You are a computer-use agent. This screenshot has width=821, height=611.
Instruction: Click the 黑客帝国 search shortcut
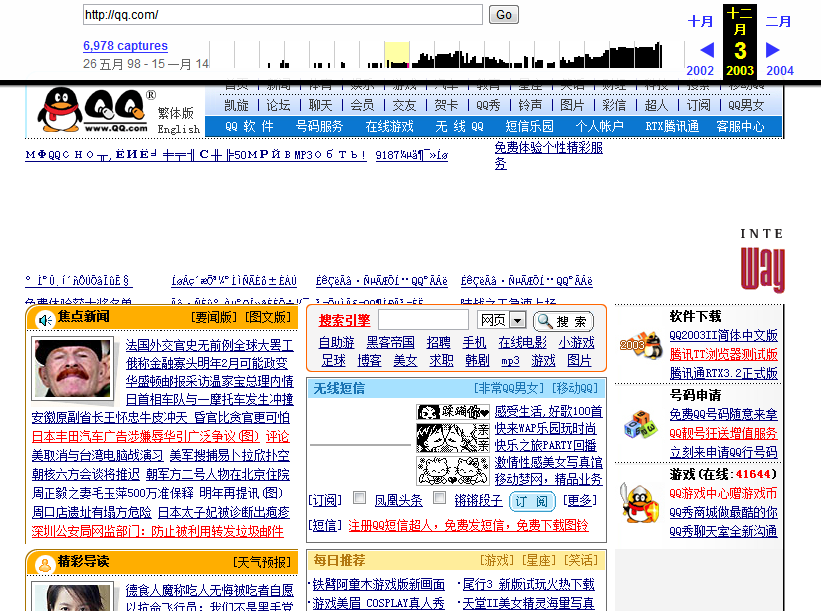[390, 342]
